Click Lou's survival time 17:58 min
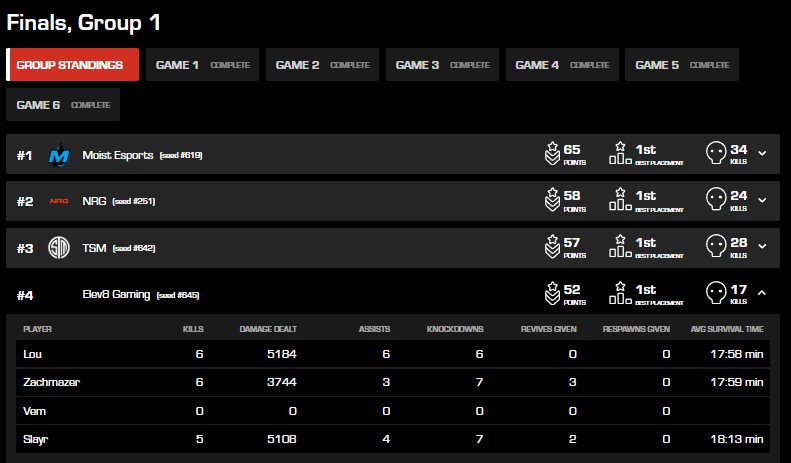 point(737,354)
